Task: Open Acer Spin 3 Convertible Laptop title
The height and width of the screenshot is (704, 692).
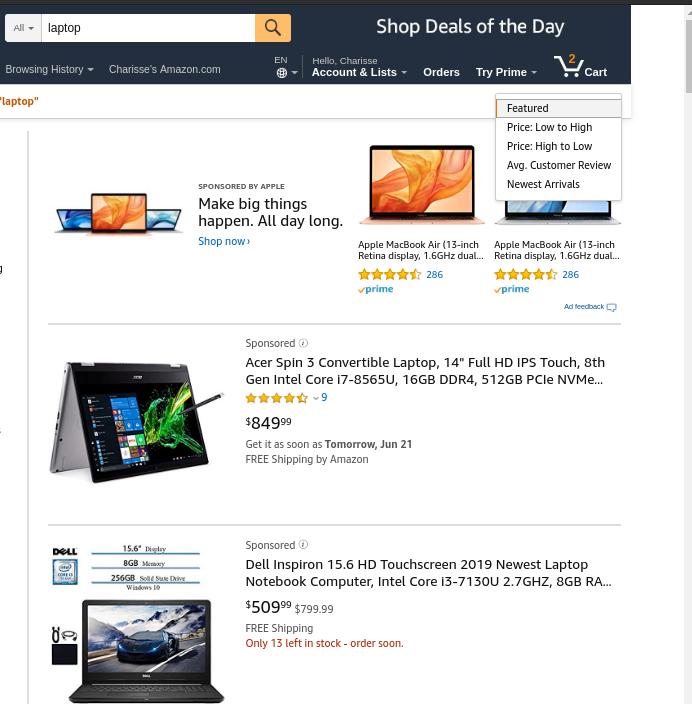Action: point(425,371)
